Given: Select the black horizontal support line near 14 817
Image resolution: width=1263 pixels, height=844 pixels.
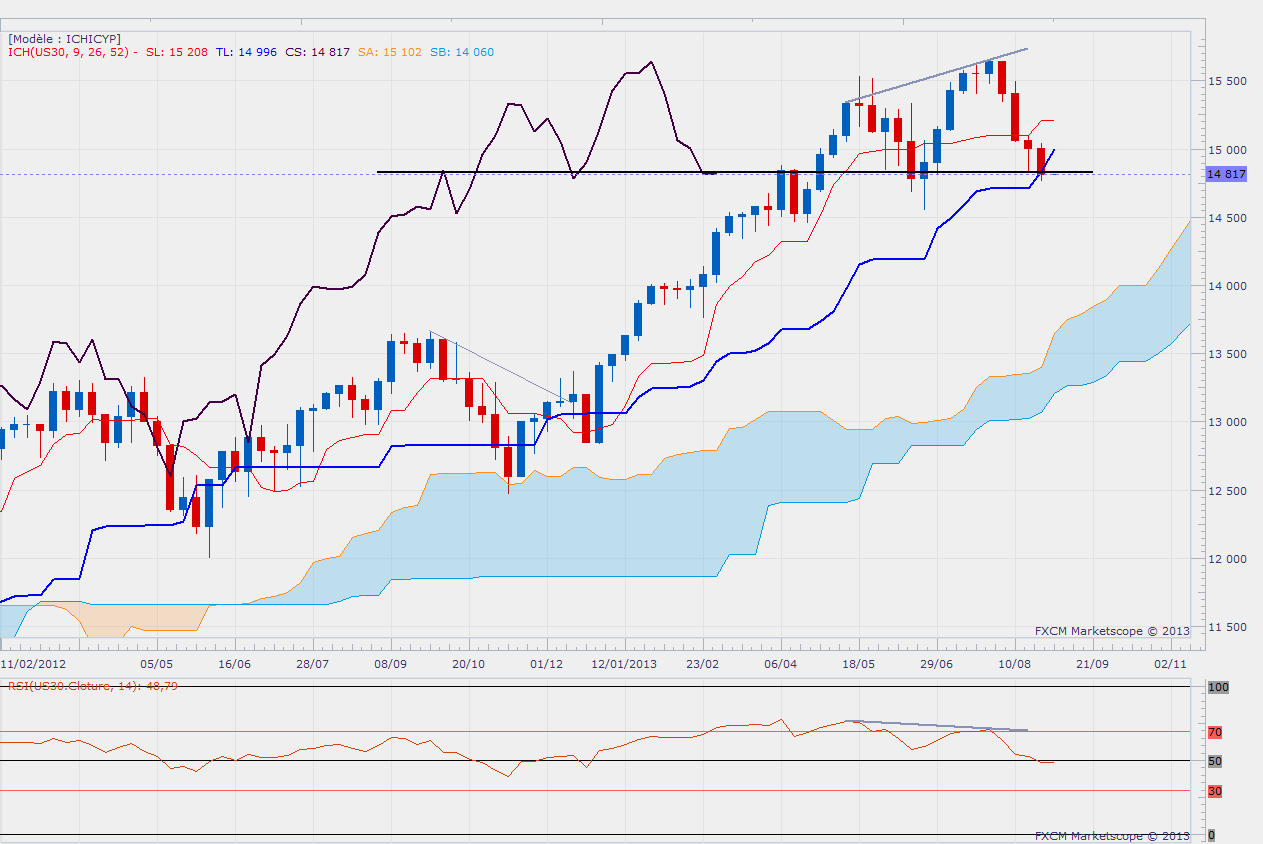Looking at the screenshot, I should (734, 172).
